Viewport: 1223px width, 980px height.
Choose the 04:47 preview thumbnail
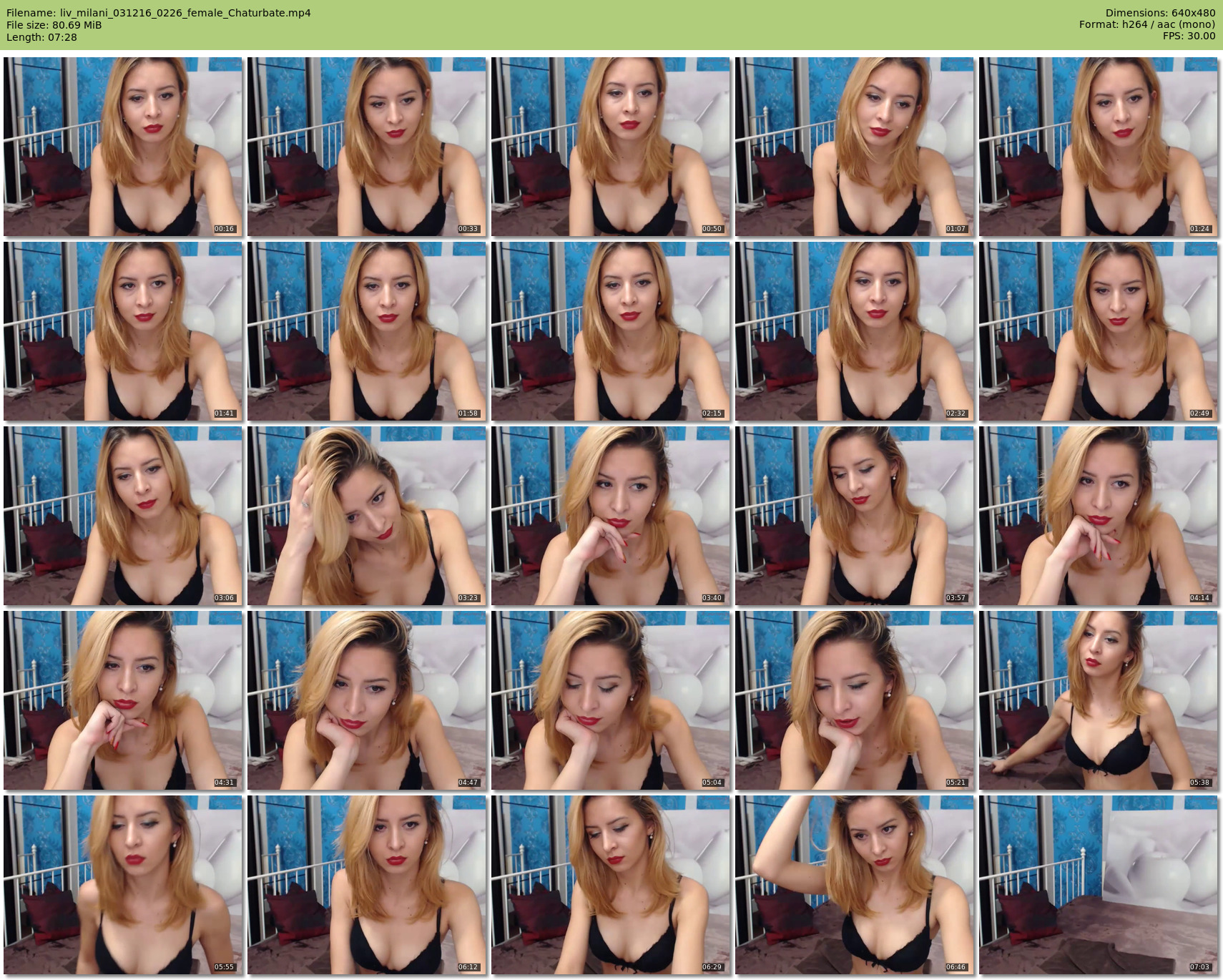(x=367, y=700)
